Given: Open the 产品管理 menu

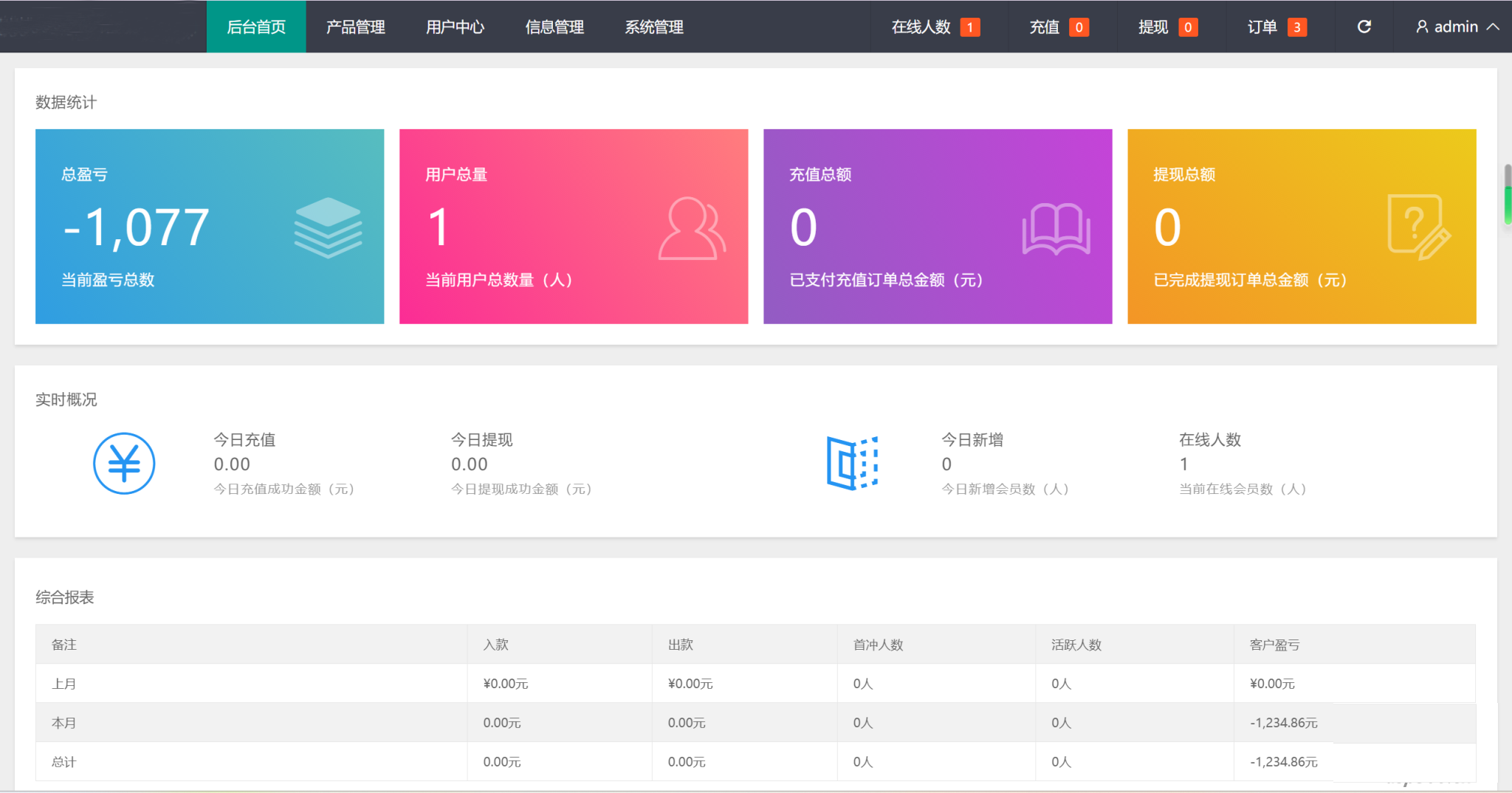Looking at the screenshot, I should pyautogui.click(x=355, y=27).
